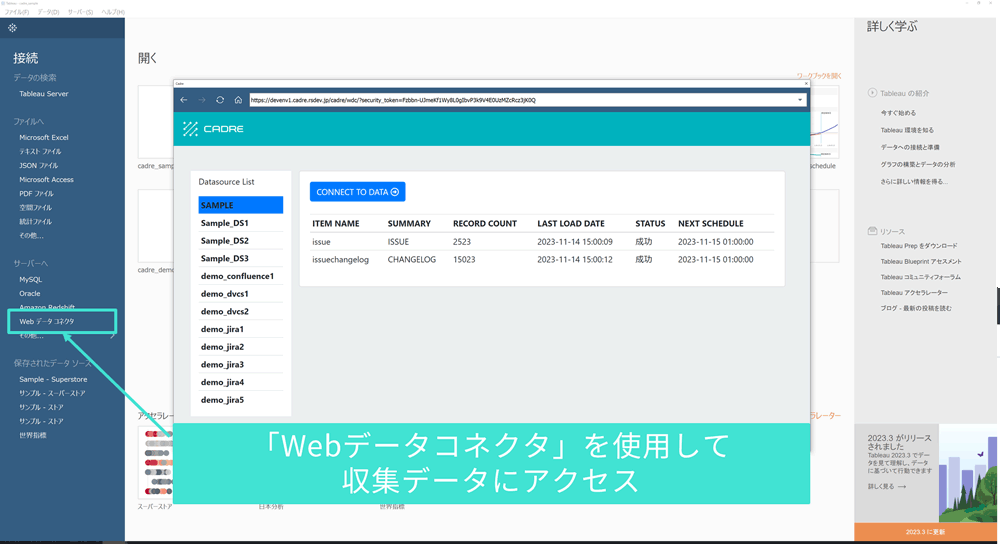Connect to MySQL server

click(31, 279)
